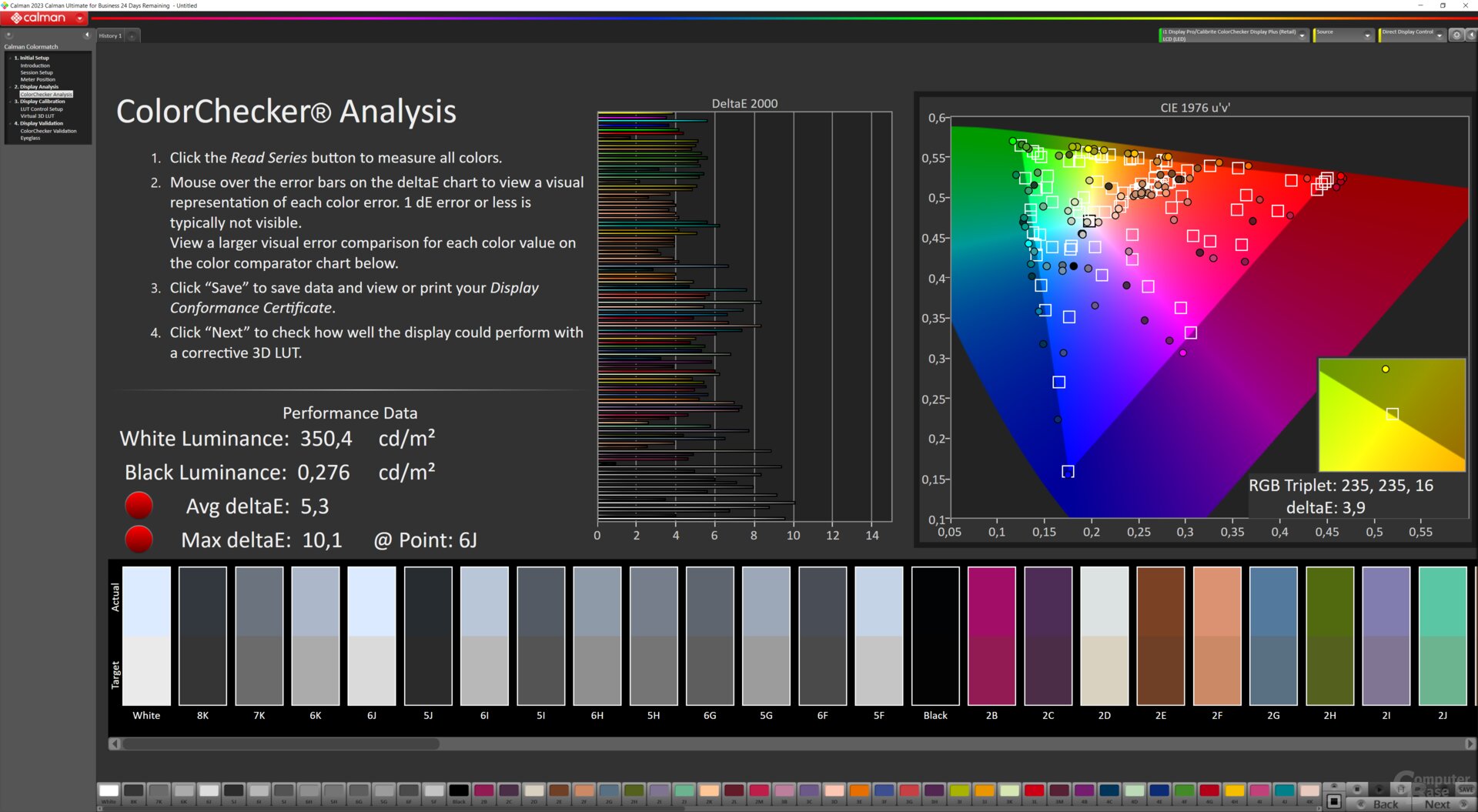Click the SAVE icon button
This screenshot has height=812, width=1478.
(x=1466, y=789)
